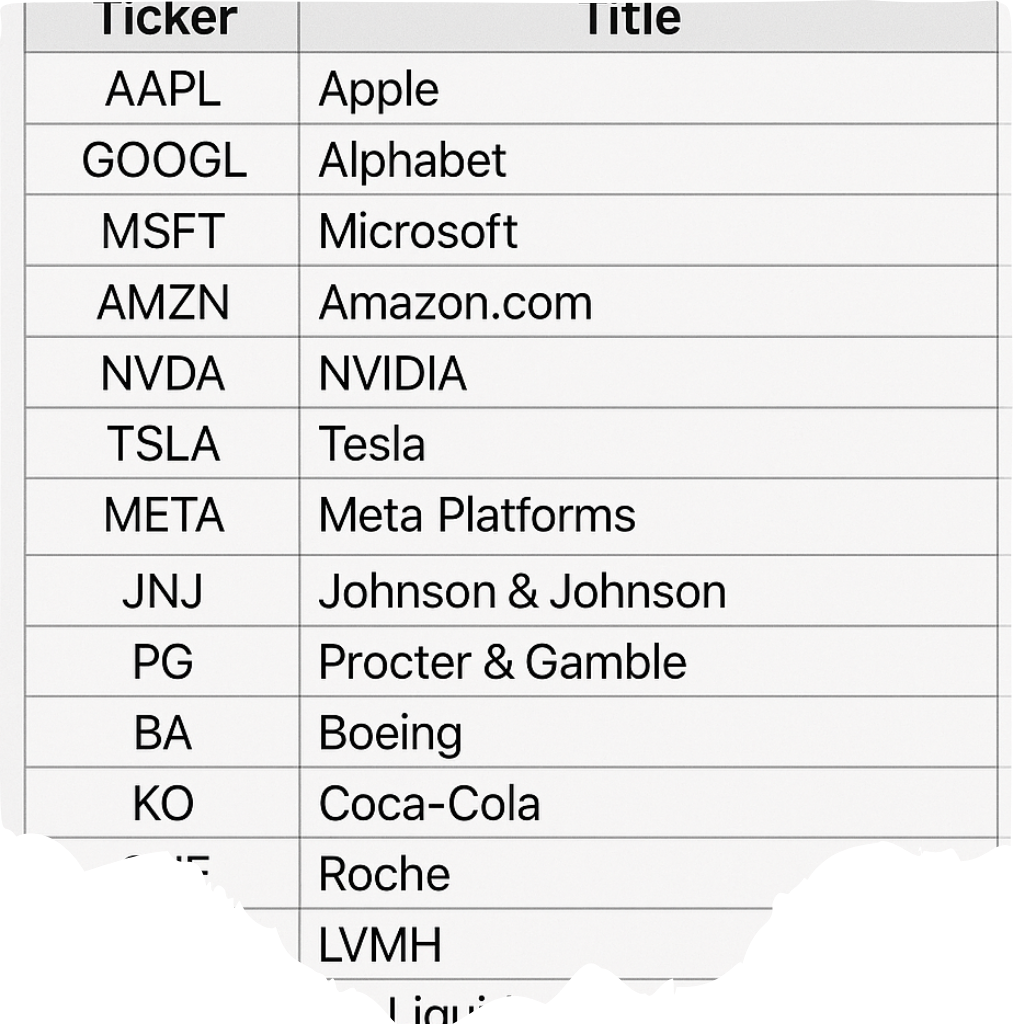Click the Apple title cell

(378, 90)
